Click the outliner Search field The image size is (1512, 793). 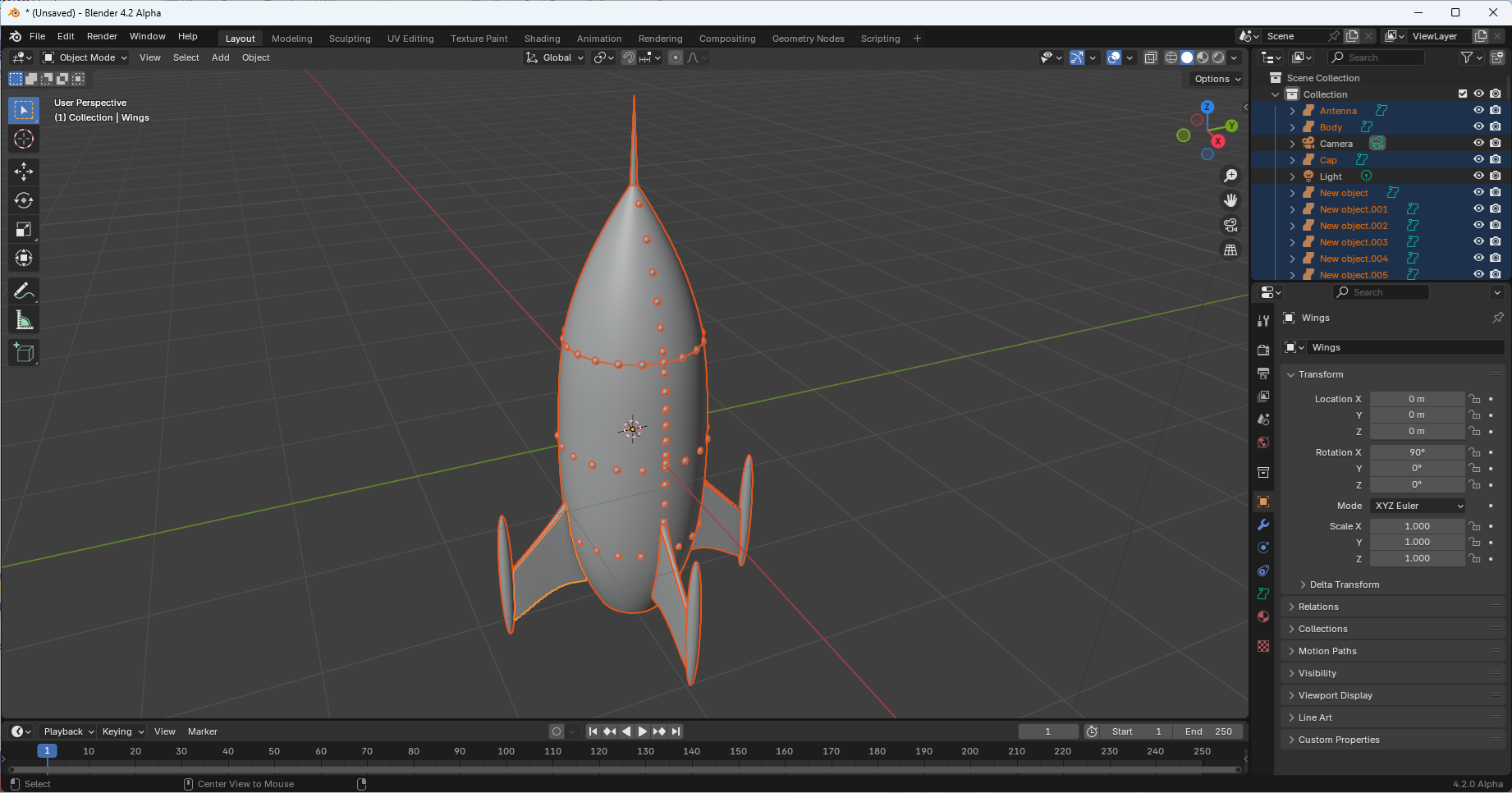(x=1377, y=57)
